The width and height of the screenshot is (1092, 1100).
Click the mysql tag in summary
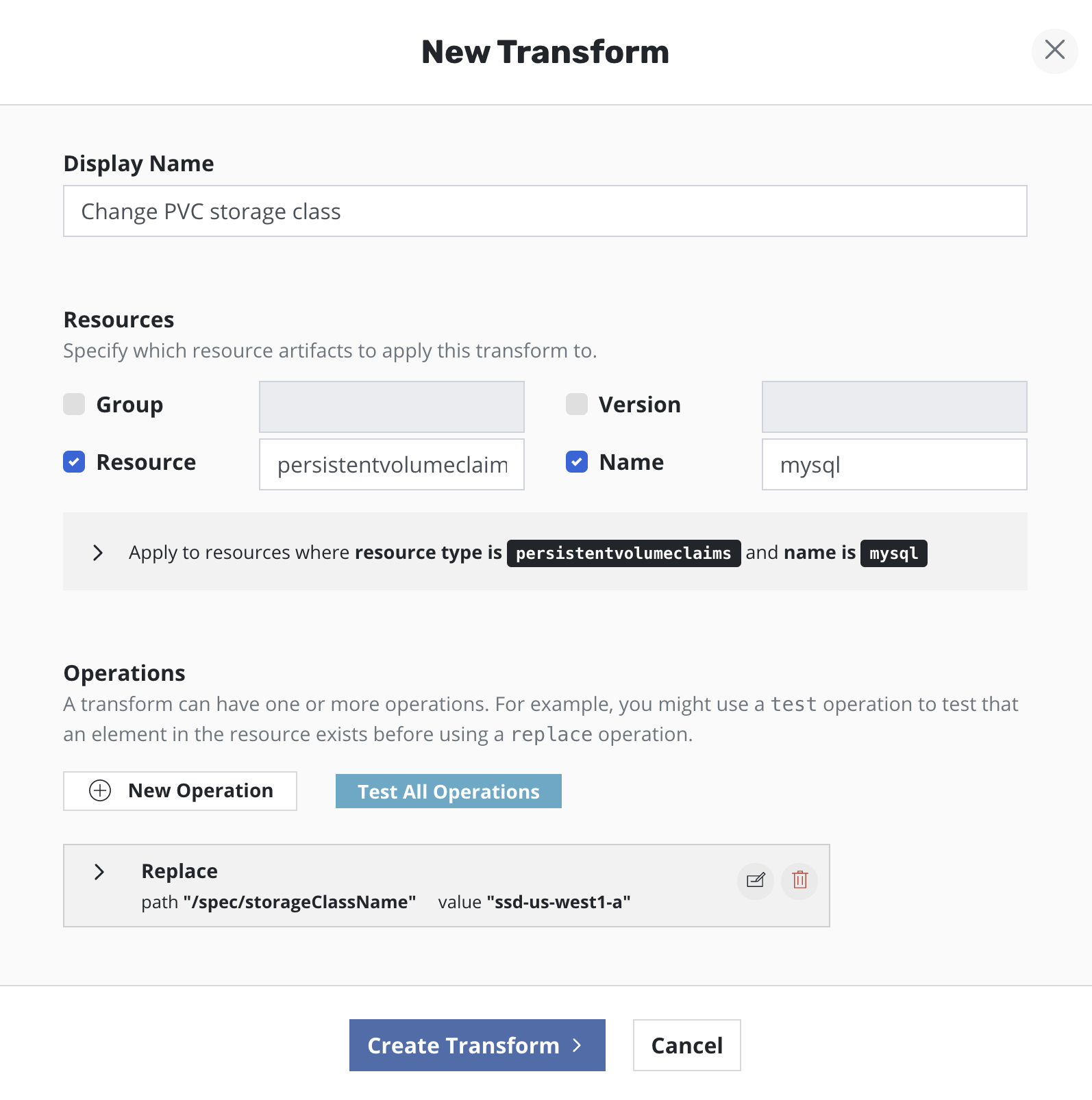(x=893, y=553)
